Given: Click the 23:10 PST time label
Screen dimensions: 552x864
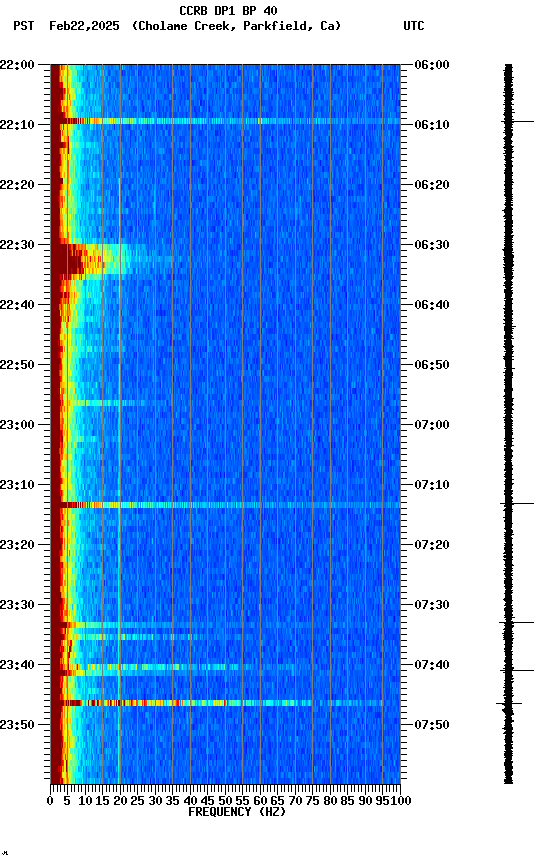Looking at the screenshot, I should click(x=17, y=485).
